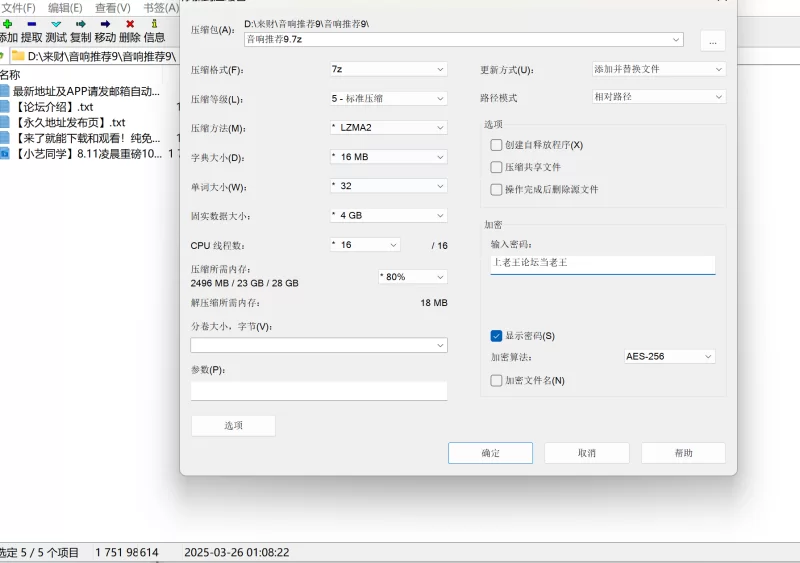The image size is (800, 563).
Task: Enable 加密文件名(N) checkbox
Action: click(496, 380)
